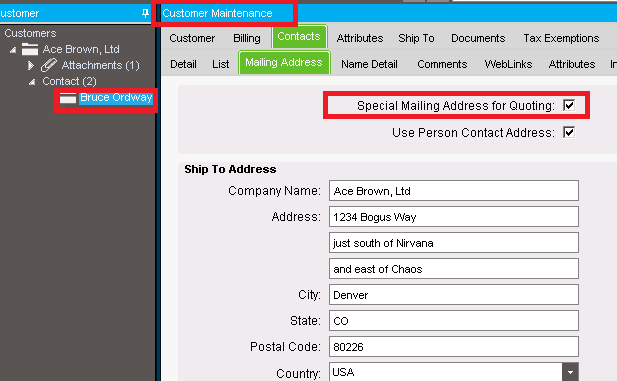Click the State field showing CO
Screen dimensions: 617x381
point(454,321)
